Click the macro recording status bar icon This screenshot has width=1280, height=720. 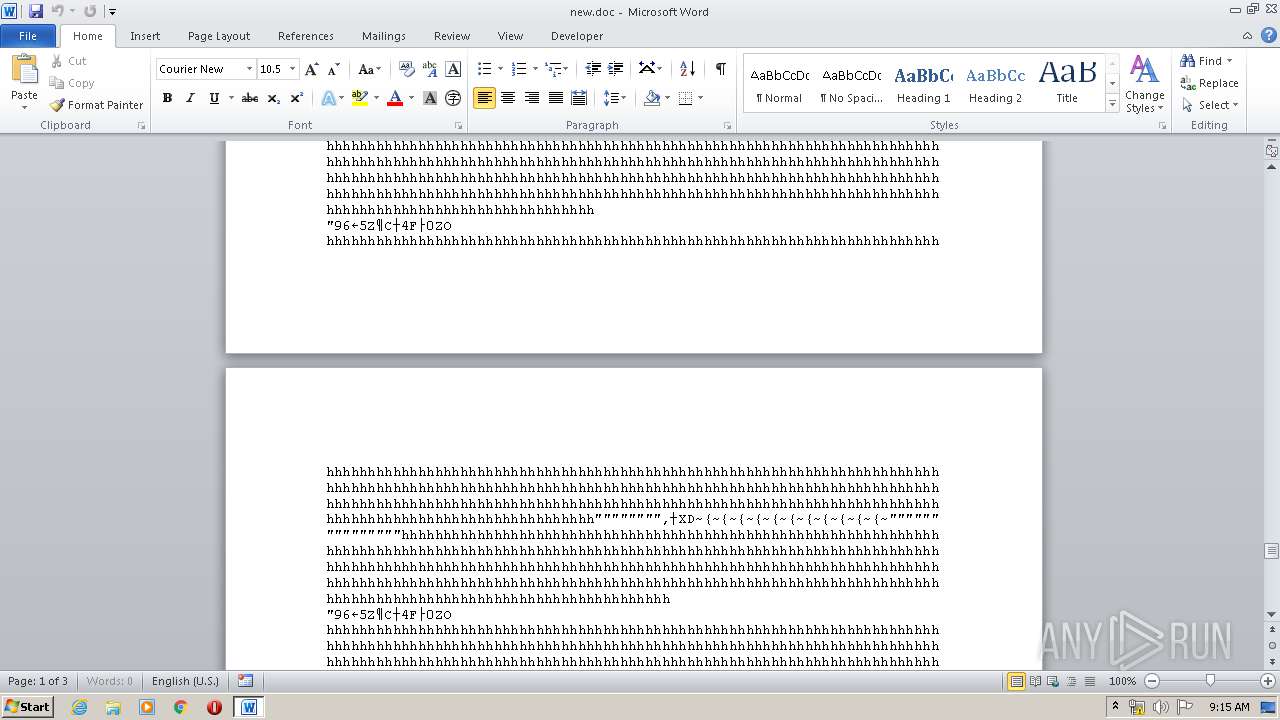246,681
